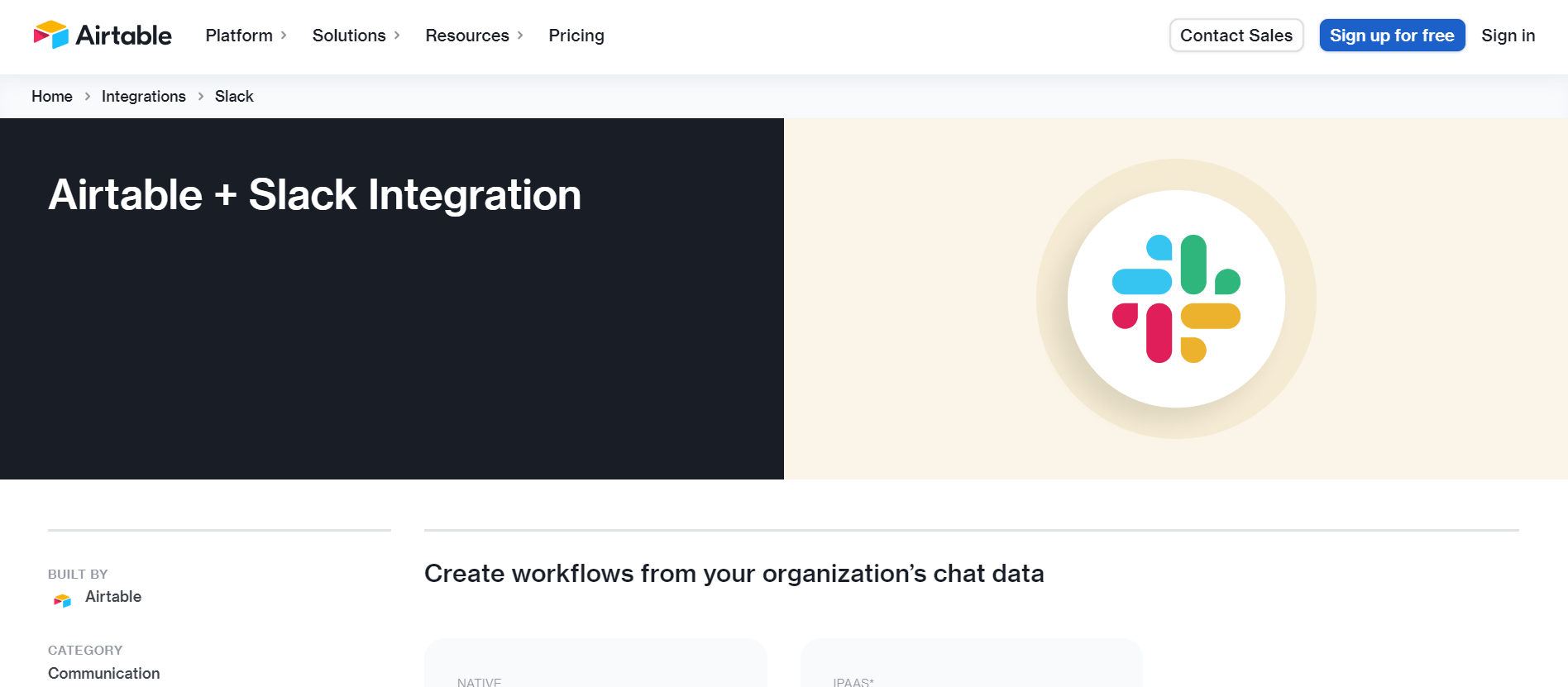Click the Communication category text

(104, 674)
